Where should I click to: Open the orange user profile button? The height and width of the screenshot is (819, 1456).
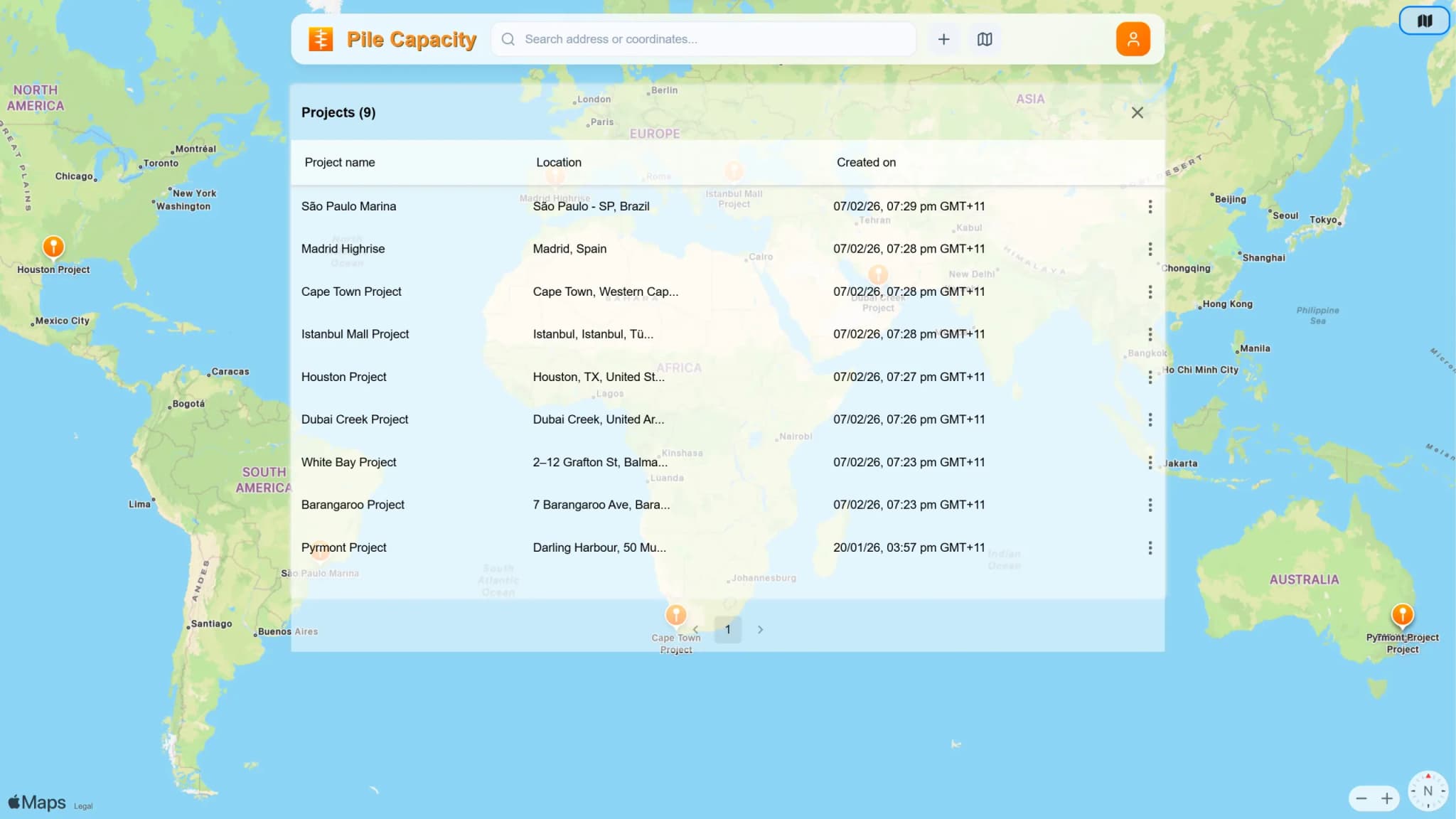tap(1133, 39)
